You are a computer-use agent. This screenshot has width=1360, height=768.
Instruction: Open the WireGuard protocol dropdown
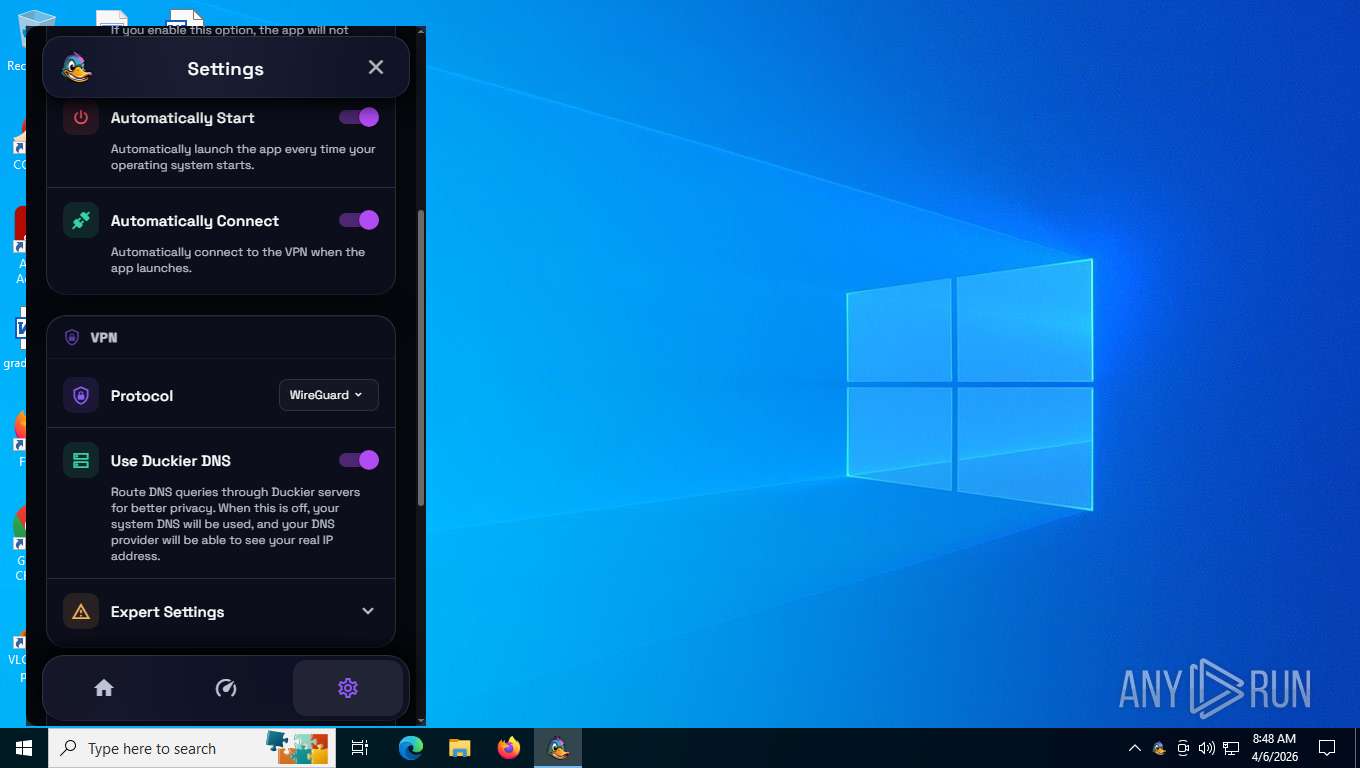[328, 395]
